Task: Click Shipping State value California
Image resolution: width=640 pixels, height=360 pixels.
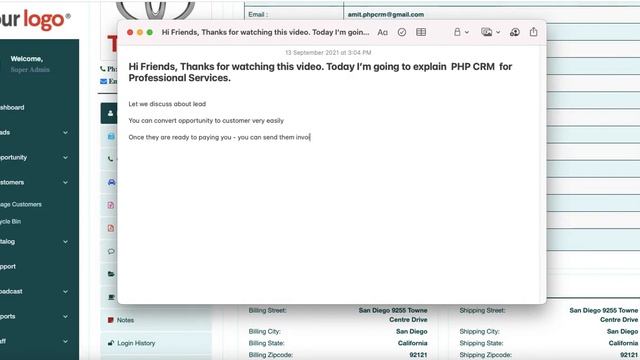Action: coord(623,343)
